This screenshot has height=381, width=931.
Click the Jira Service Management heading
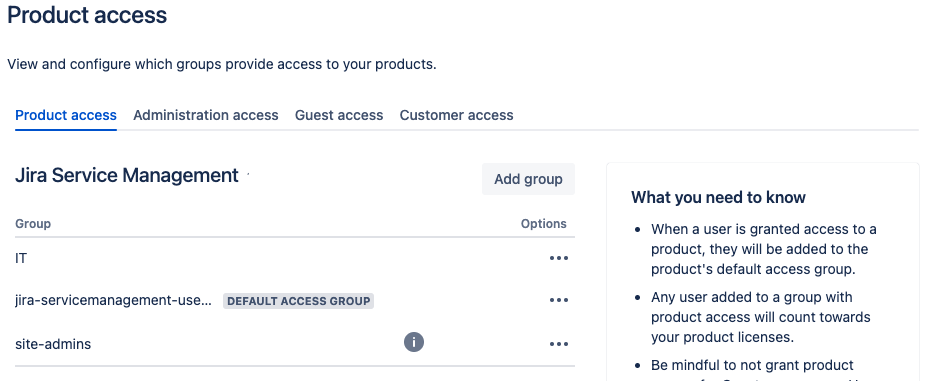pyautogui.click(x=127, y=176)
